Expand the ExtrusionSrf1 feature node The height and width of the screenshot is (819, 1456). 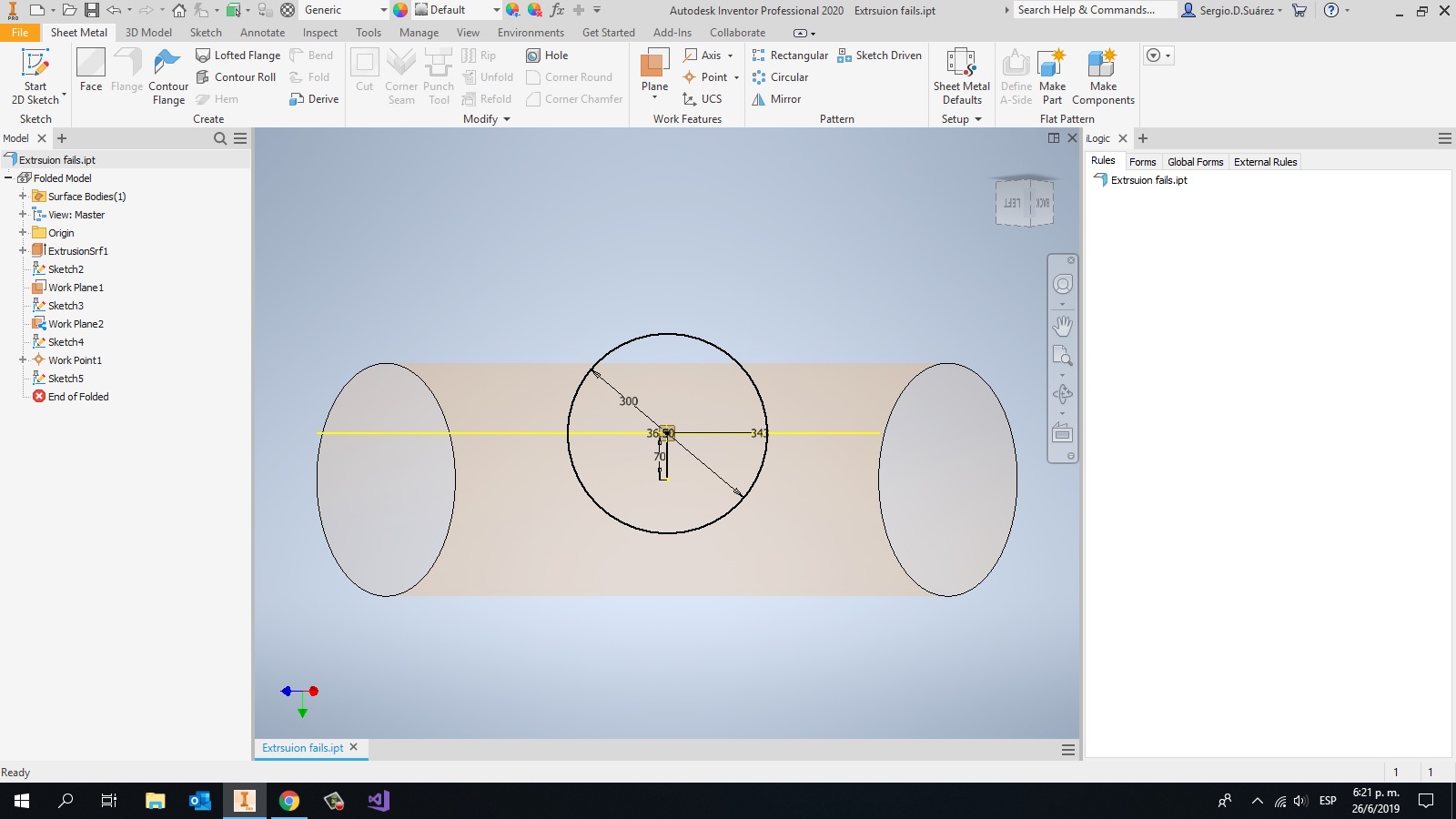tap(23, 251)
